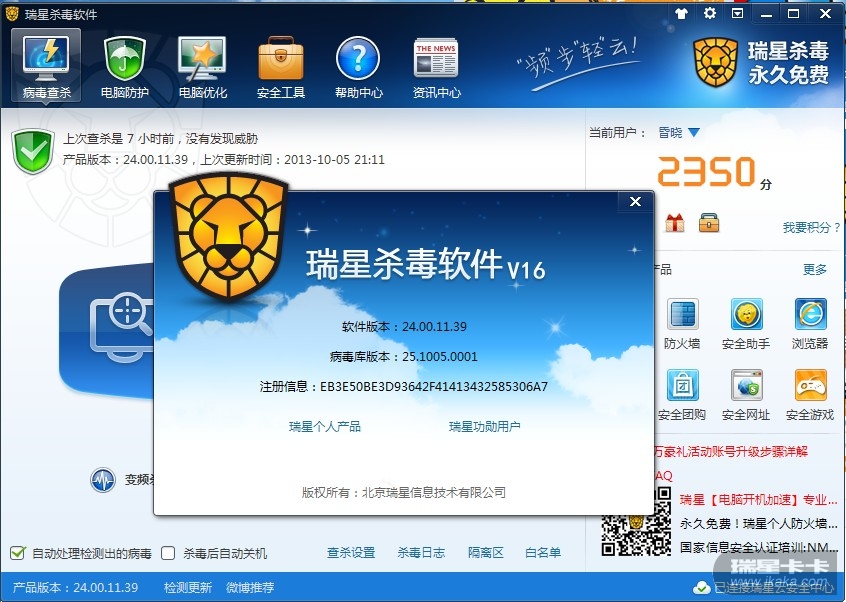This screenshot has height=602, width=846.
Task: Open settings gear in the title bar
Action: tap(709, 13)
